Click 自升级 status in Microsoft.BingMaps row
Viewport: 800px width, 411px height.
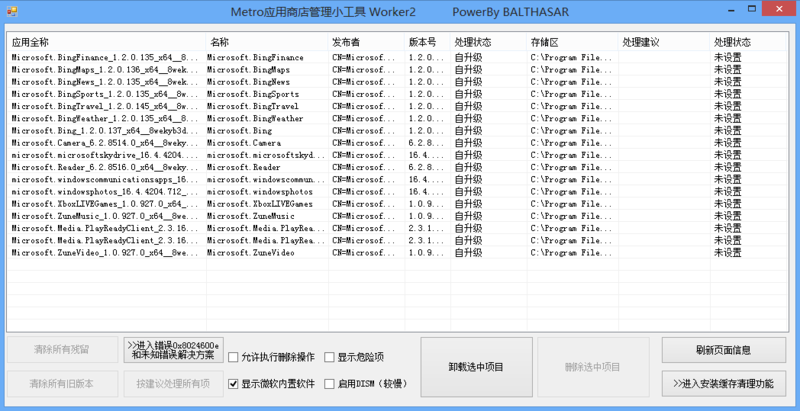click(x=468, y=69)
